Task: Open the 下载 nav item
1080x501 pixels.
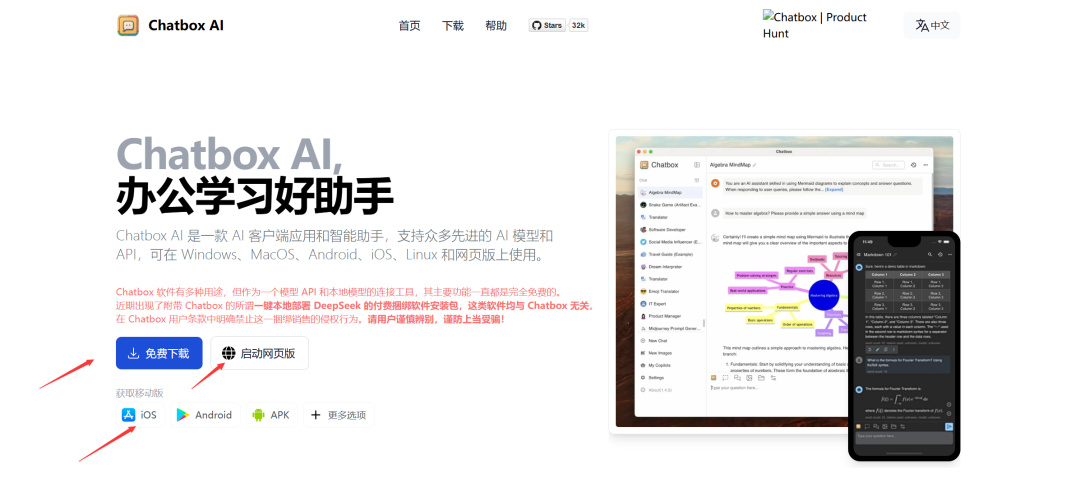Action: point(453,25)
